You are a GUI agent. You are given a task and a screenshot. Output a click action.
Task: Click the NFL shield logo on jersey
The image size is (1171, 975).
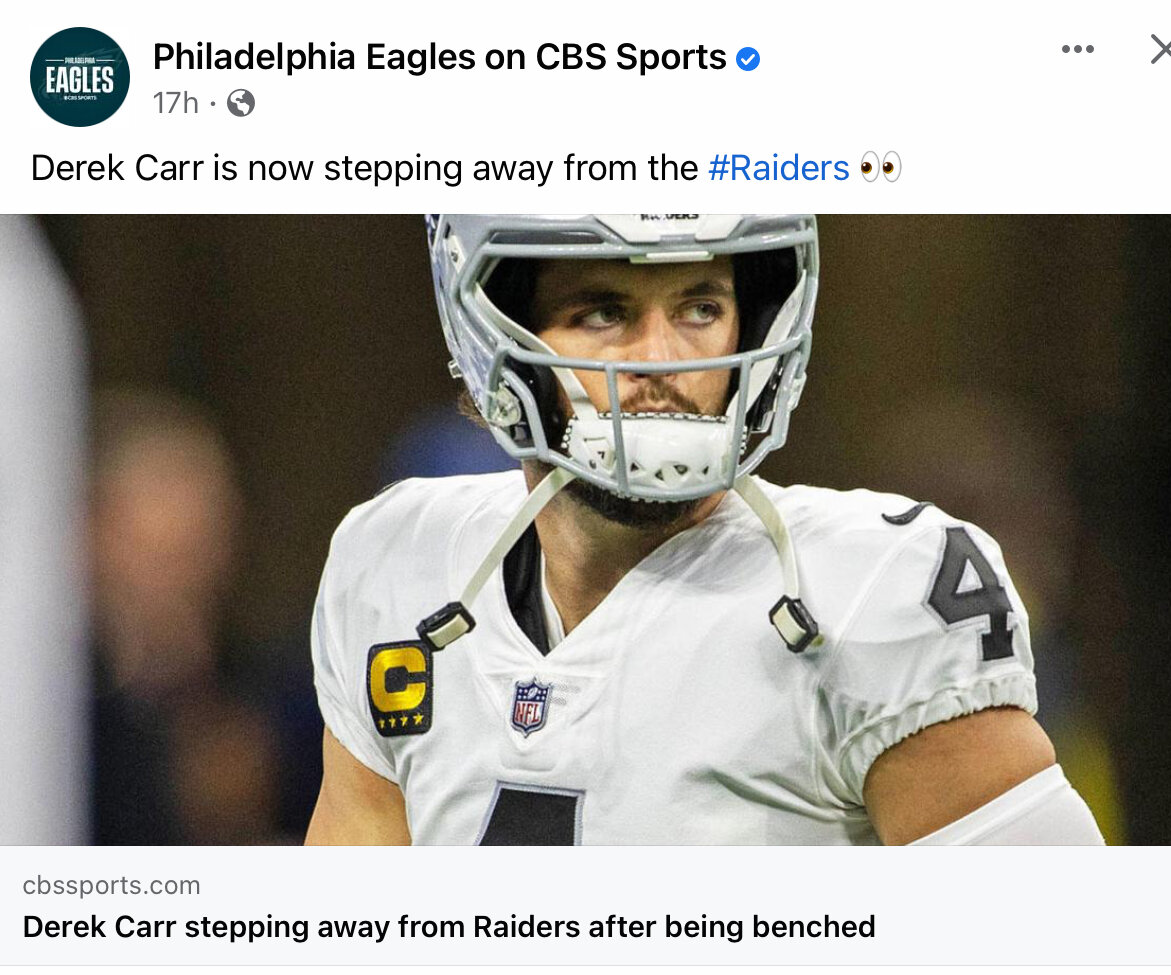point(530,706)
